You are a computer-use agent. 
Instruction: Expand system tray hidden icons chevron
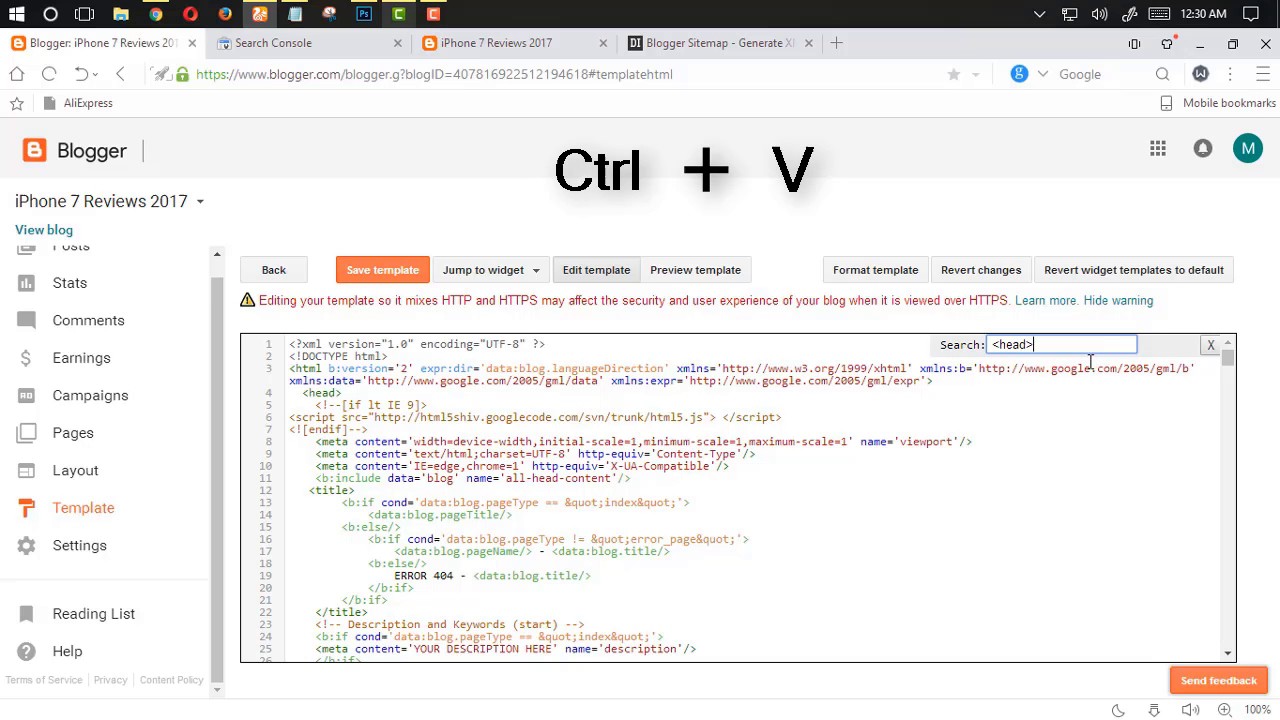[1040, 14]
